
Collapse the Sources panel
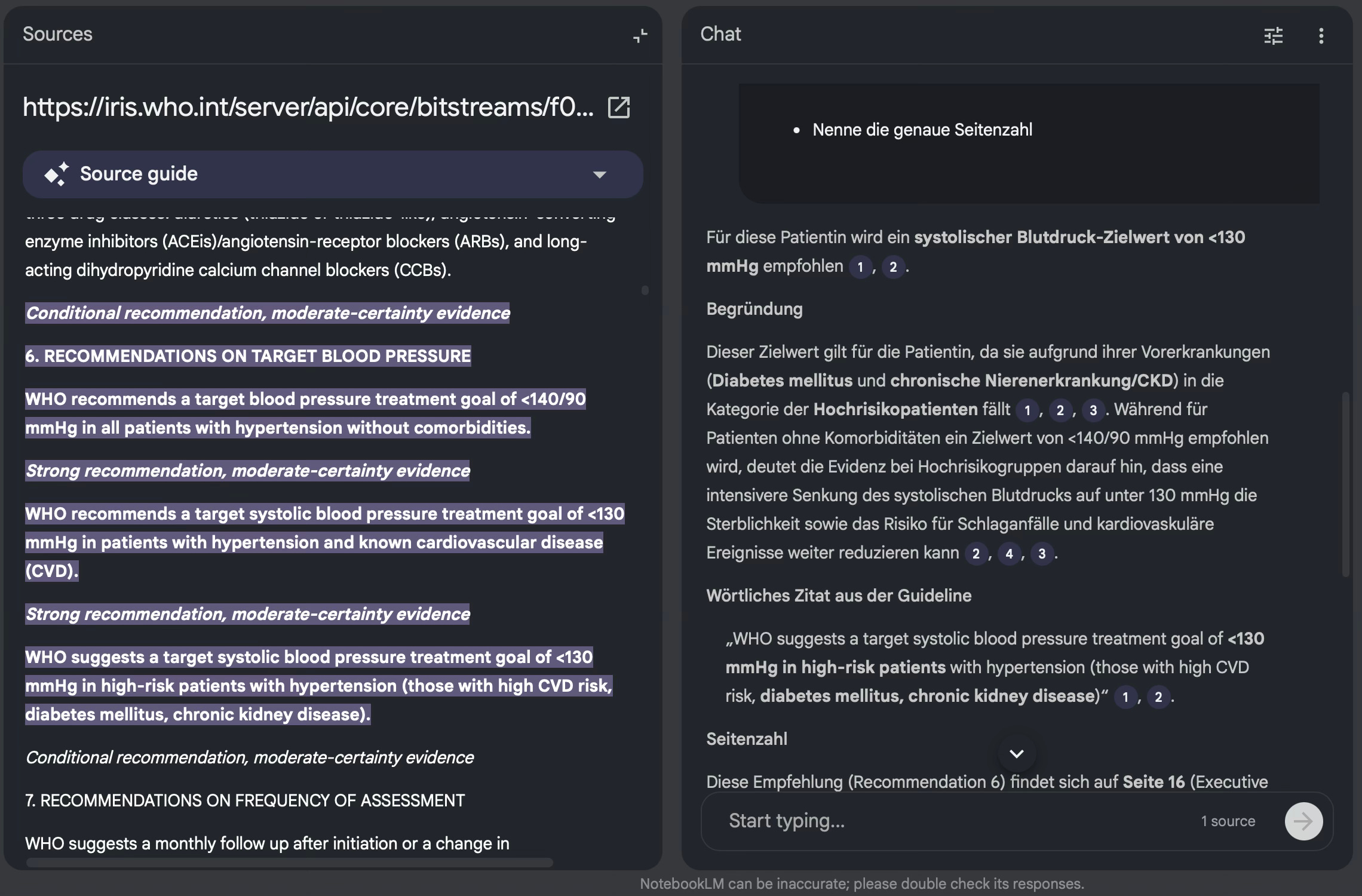(640, 36)
